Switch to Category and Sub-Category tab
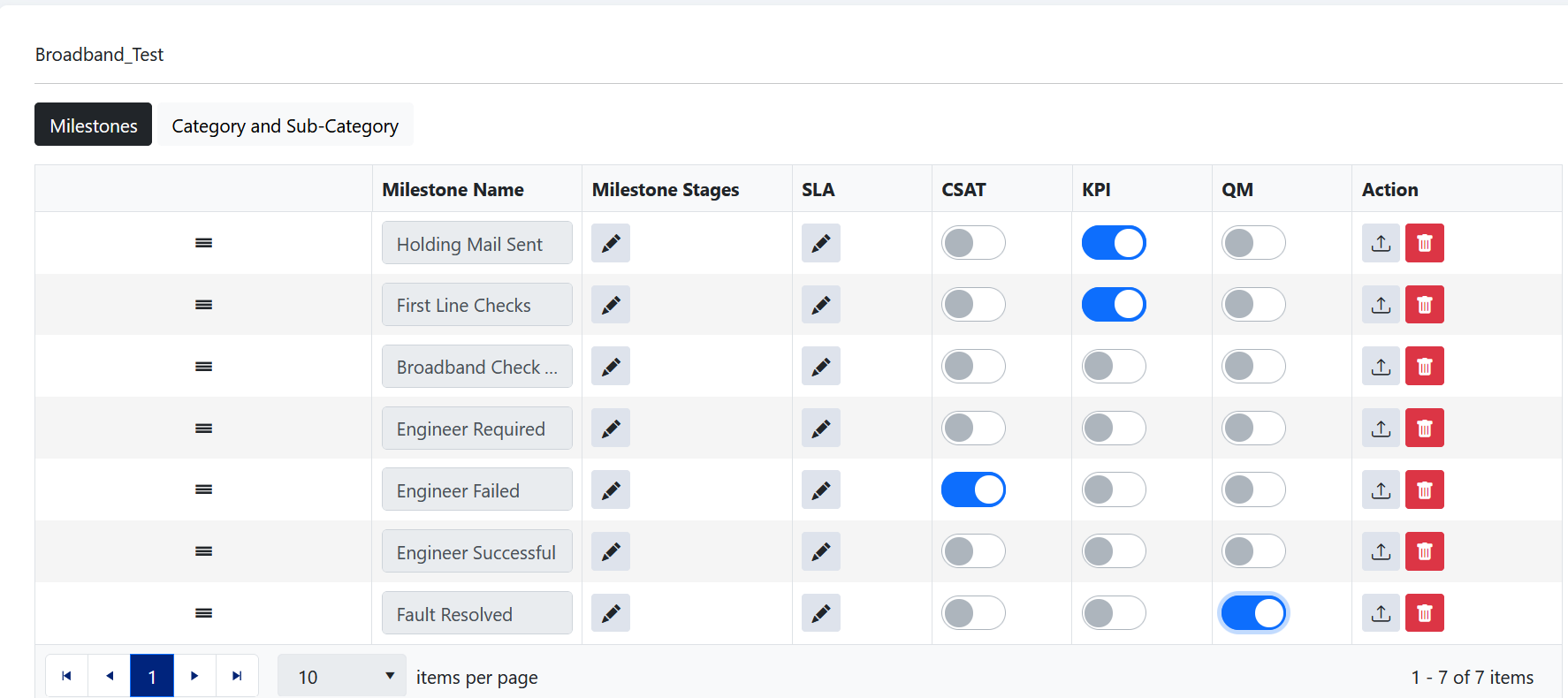Image resolution: width=1568 pixels, height=698 pixels. tap(285, 125)
